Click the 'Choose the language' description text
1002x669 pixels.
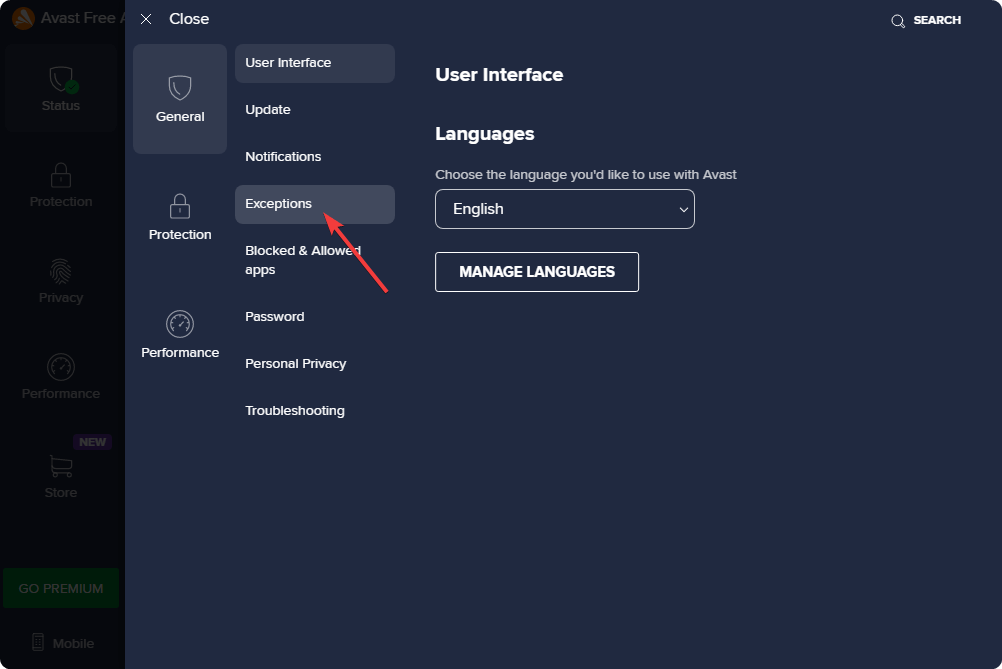pos(586,174)
